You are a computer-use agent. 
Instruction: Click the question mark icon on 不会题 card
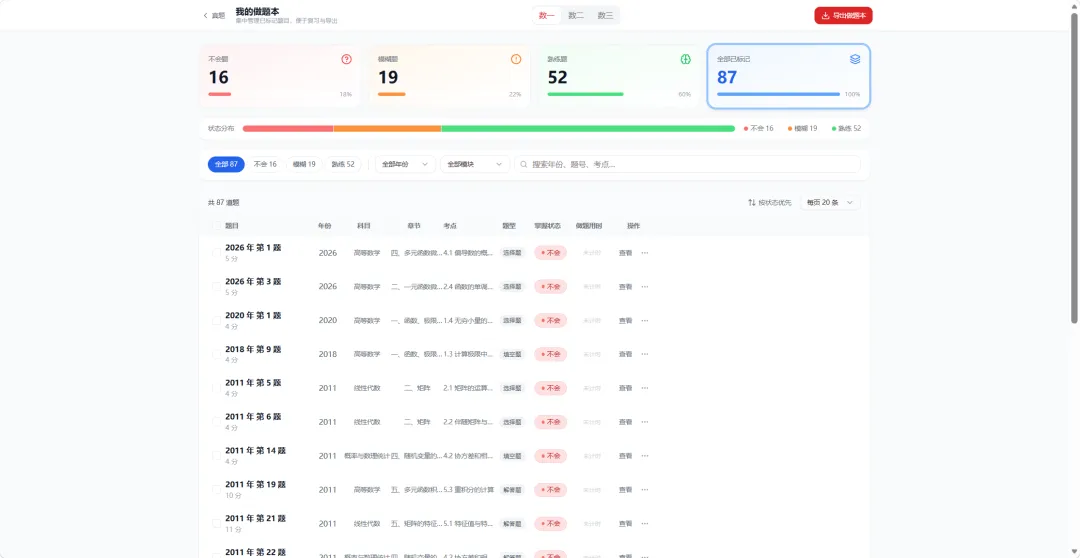click(346, 59)
